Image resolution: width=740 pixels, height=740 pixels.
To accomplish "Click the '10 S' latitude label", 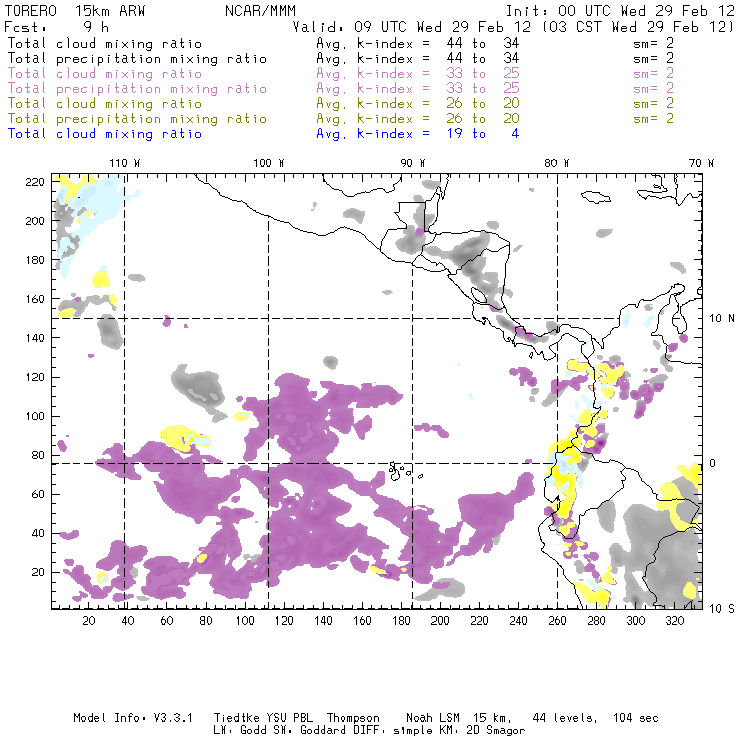I will [x=722, y=608].
